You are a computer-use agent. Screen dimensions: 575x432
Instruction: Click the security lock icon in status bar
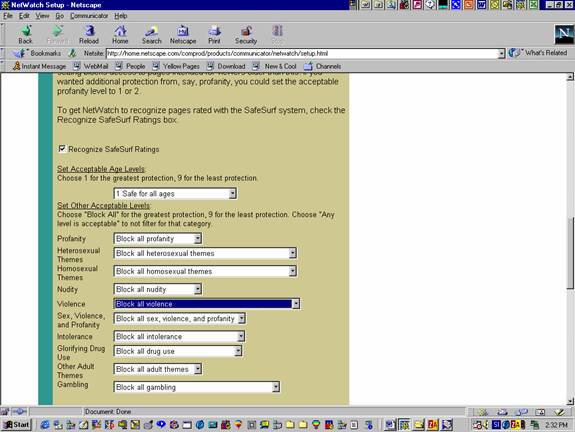tap(5, 411)
